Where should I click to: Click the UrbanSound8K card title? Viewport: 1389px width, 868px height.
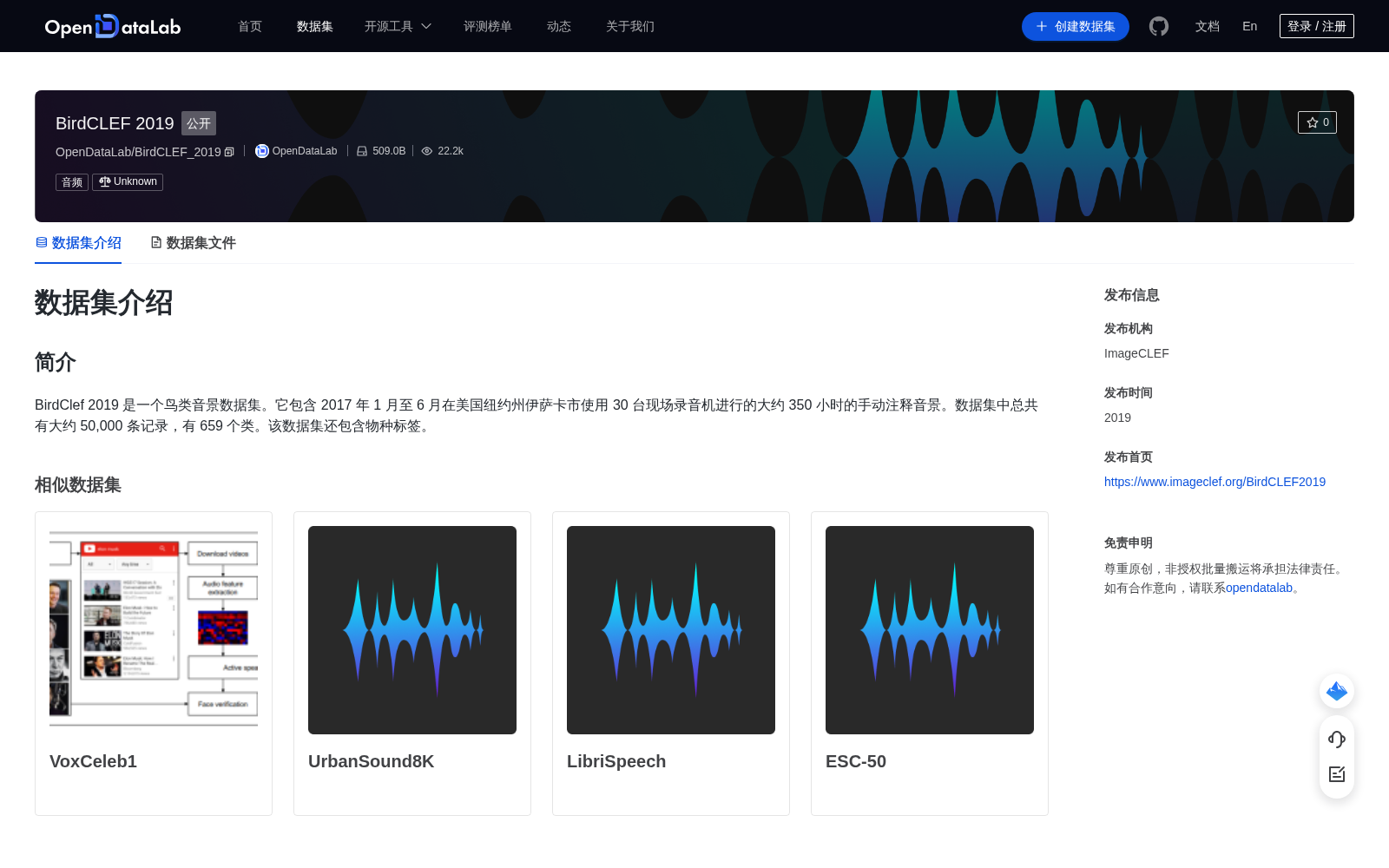[371, 761]
